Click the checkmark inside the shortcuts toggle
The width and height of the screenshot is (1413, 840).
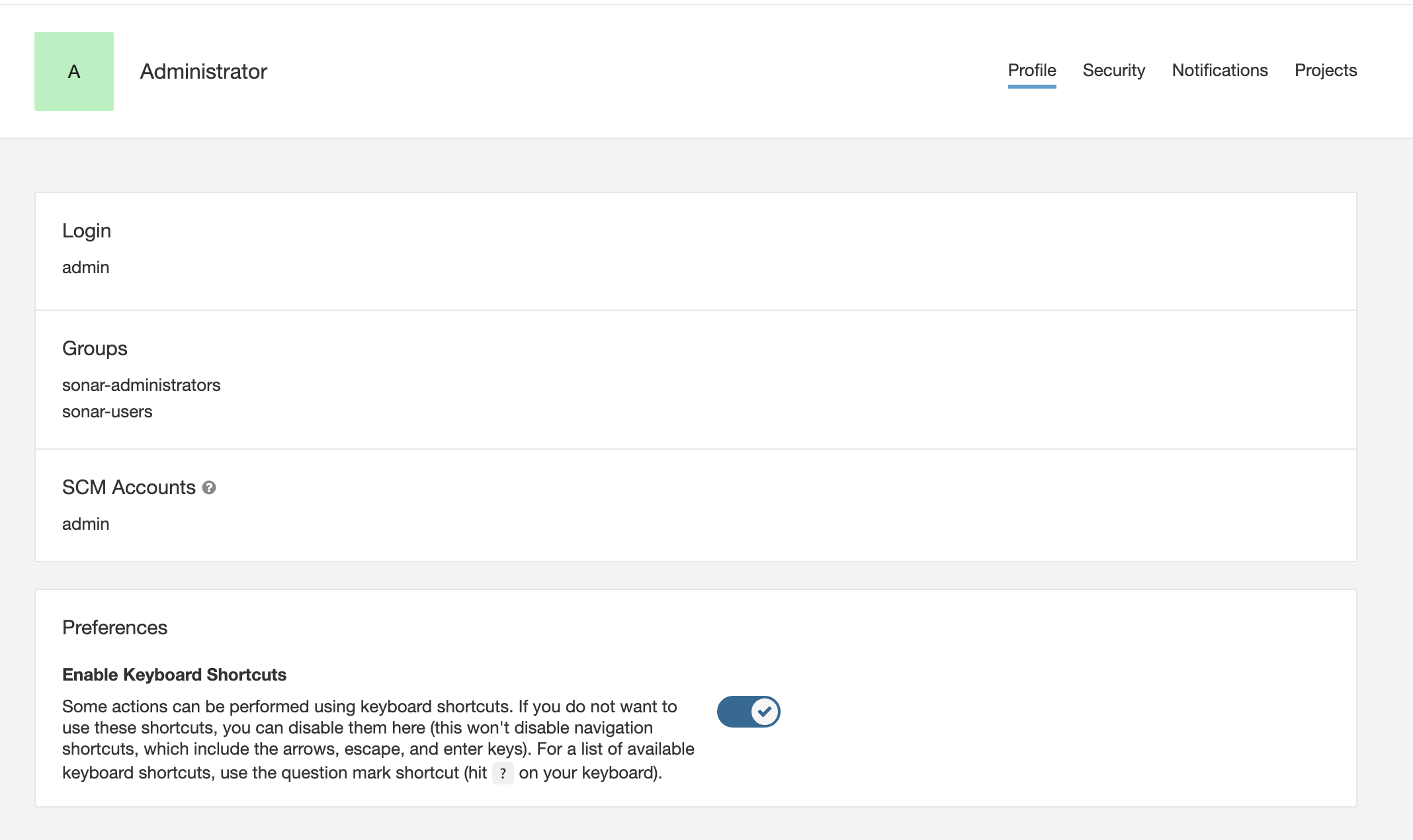pyautogui.click(x=764, y=712)
